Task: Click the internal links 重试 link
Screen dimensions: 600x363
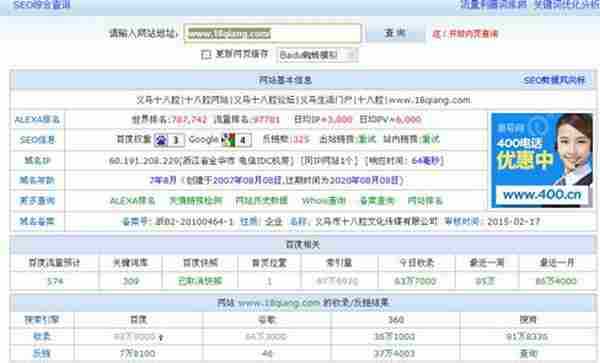Action: 430,139
